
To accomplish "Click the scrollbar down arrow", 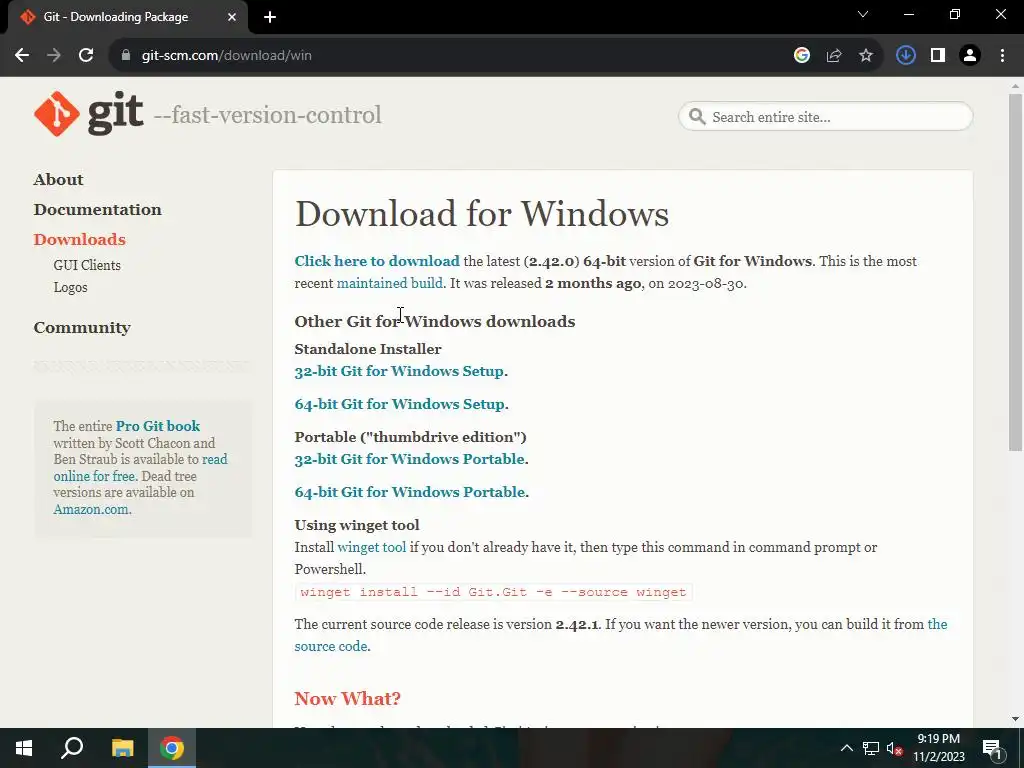I will pos(1015,719).
